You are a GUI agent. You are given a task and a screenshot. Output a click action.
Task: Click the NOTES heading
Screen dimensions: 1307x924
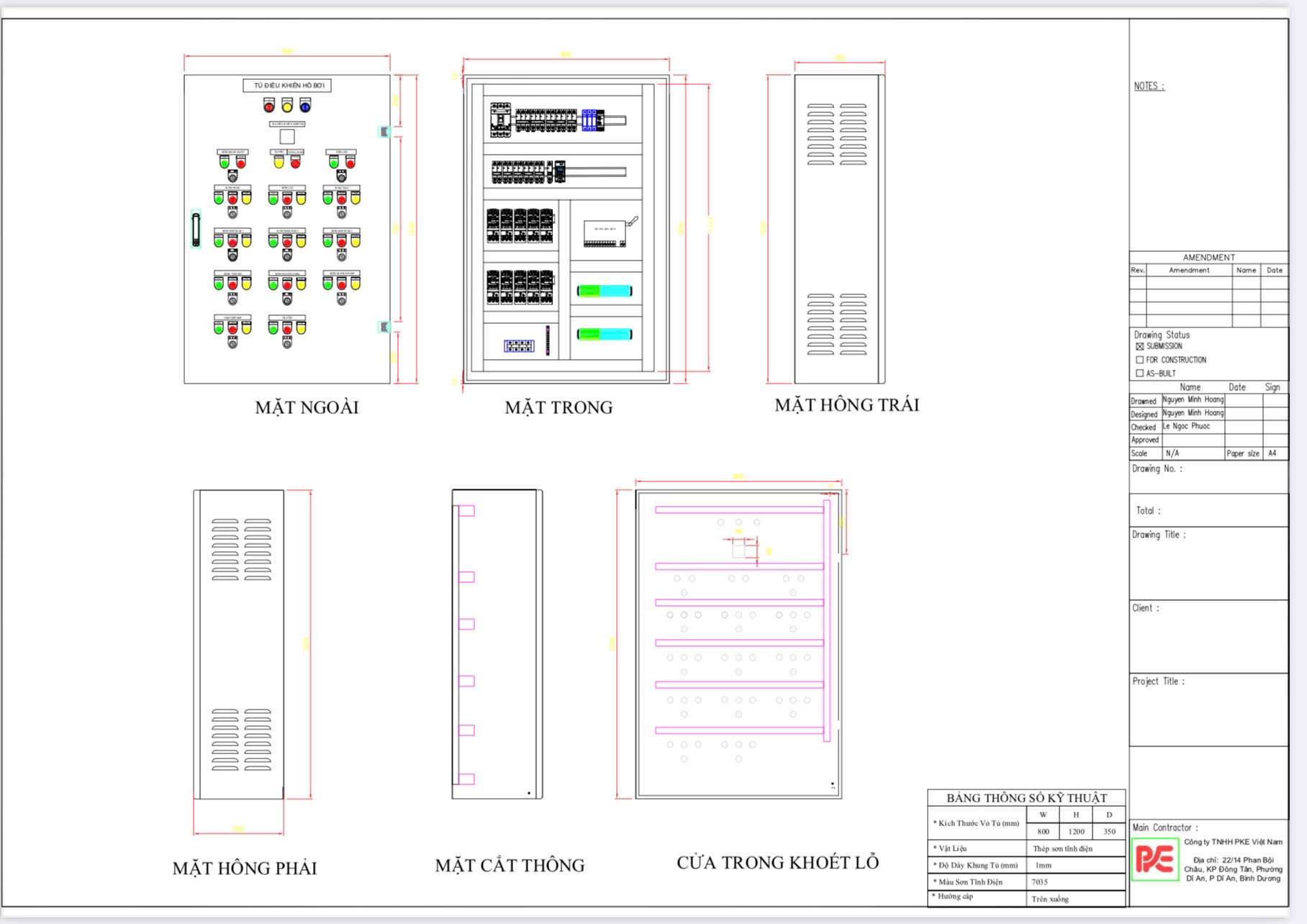click(1149, 86)
